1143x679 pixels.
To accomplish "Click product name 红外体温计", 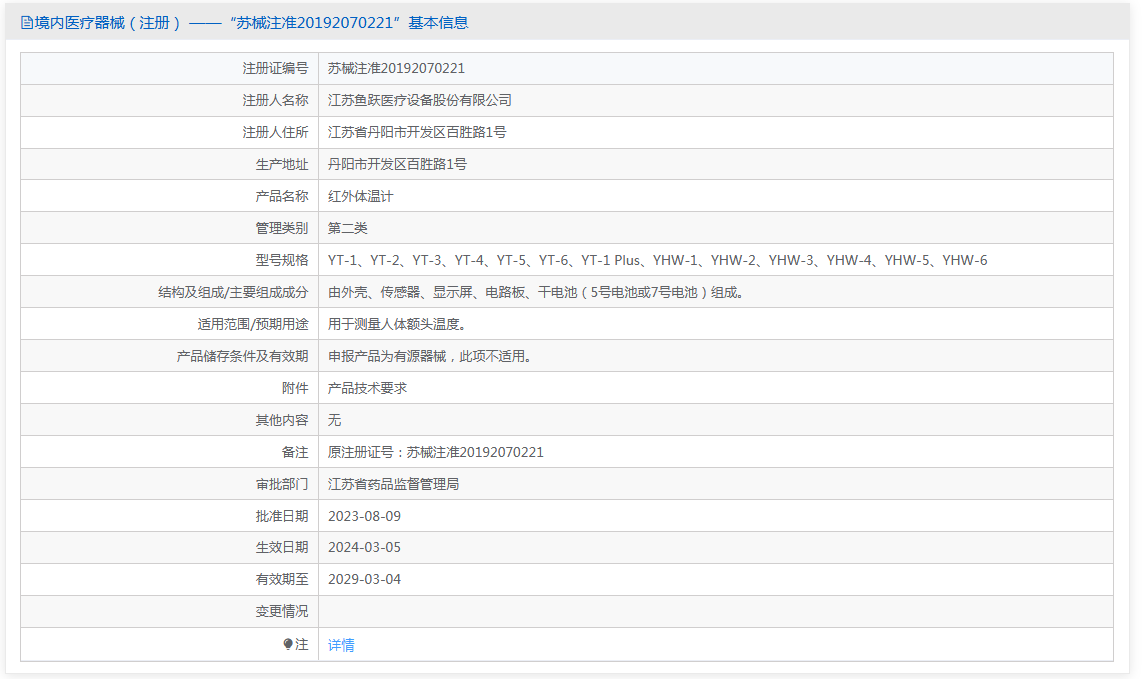I will pyautogui.click(x=360, y=196).
